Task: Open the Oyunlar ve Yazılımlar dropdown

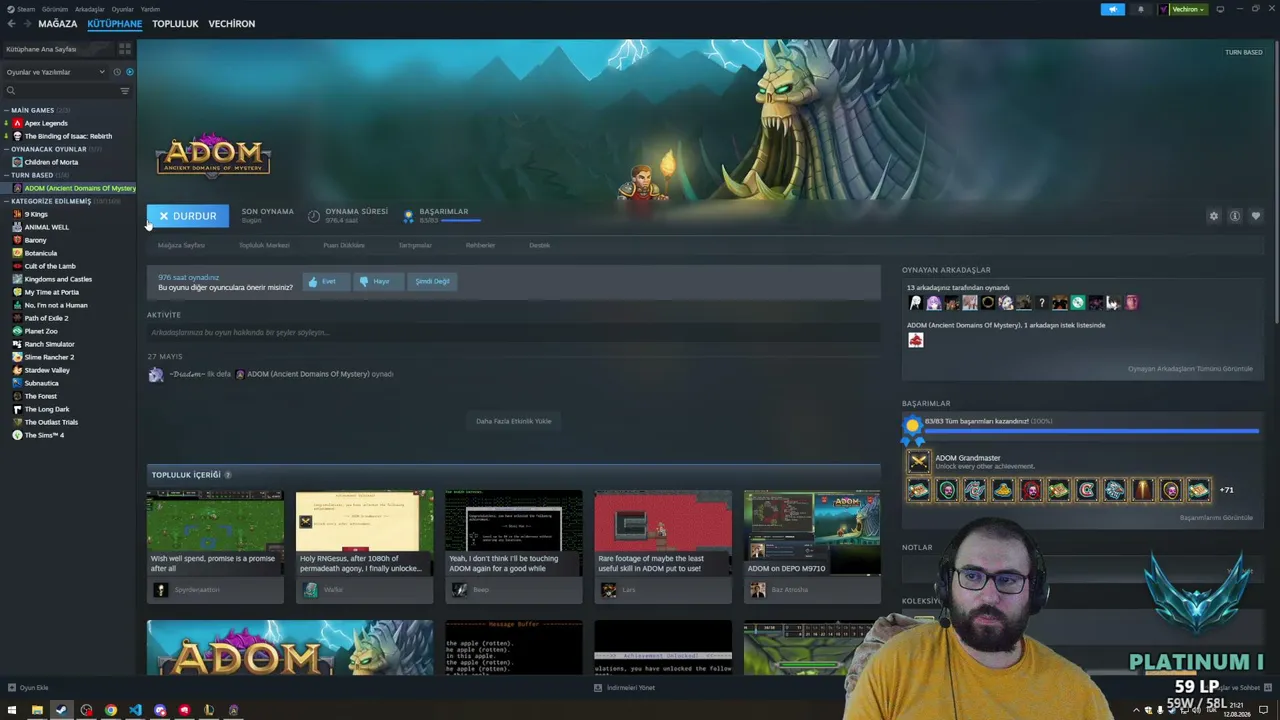Action: (x=55, y=72)
